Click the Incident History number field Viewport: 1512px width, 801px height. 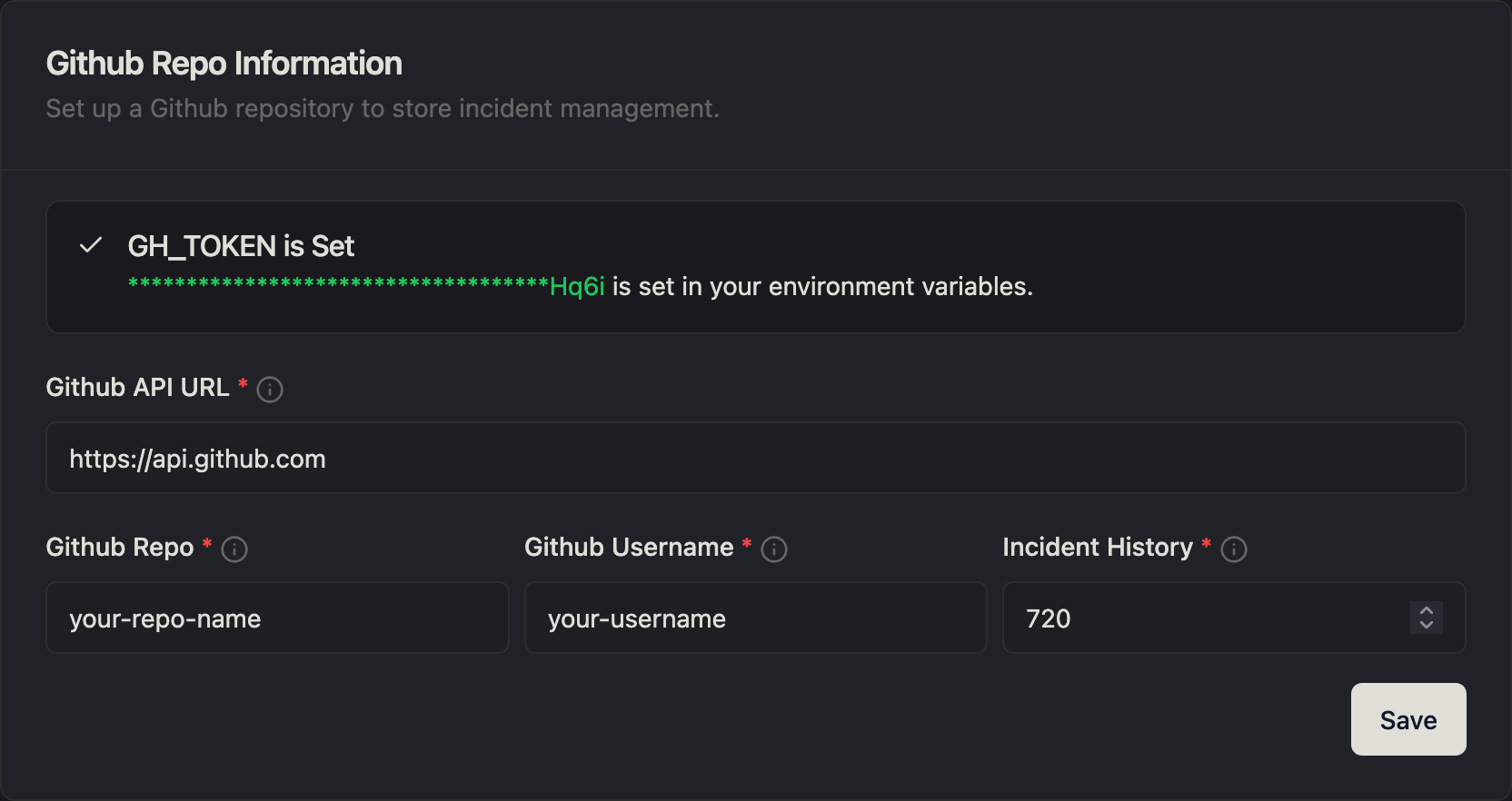[x=1234, y=618]
